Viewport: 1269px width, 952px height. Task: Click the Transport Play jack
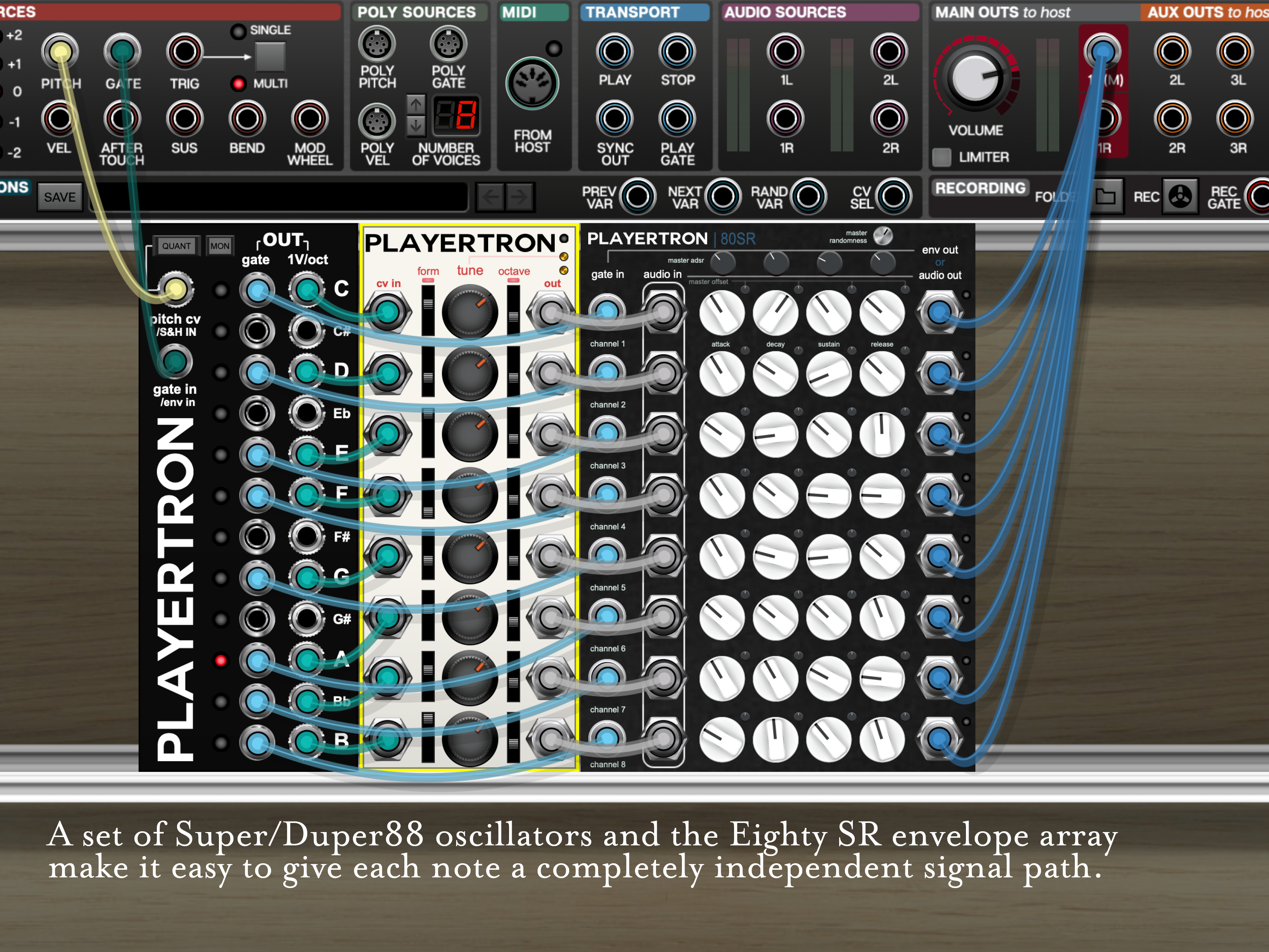pos(615,52)
